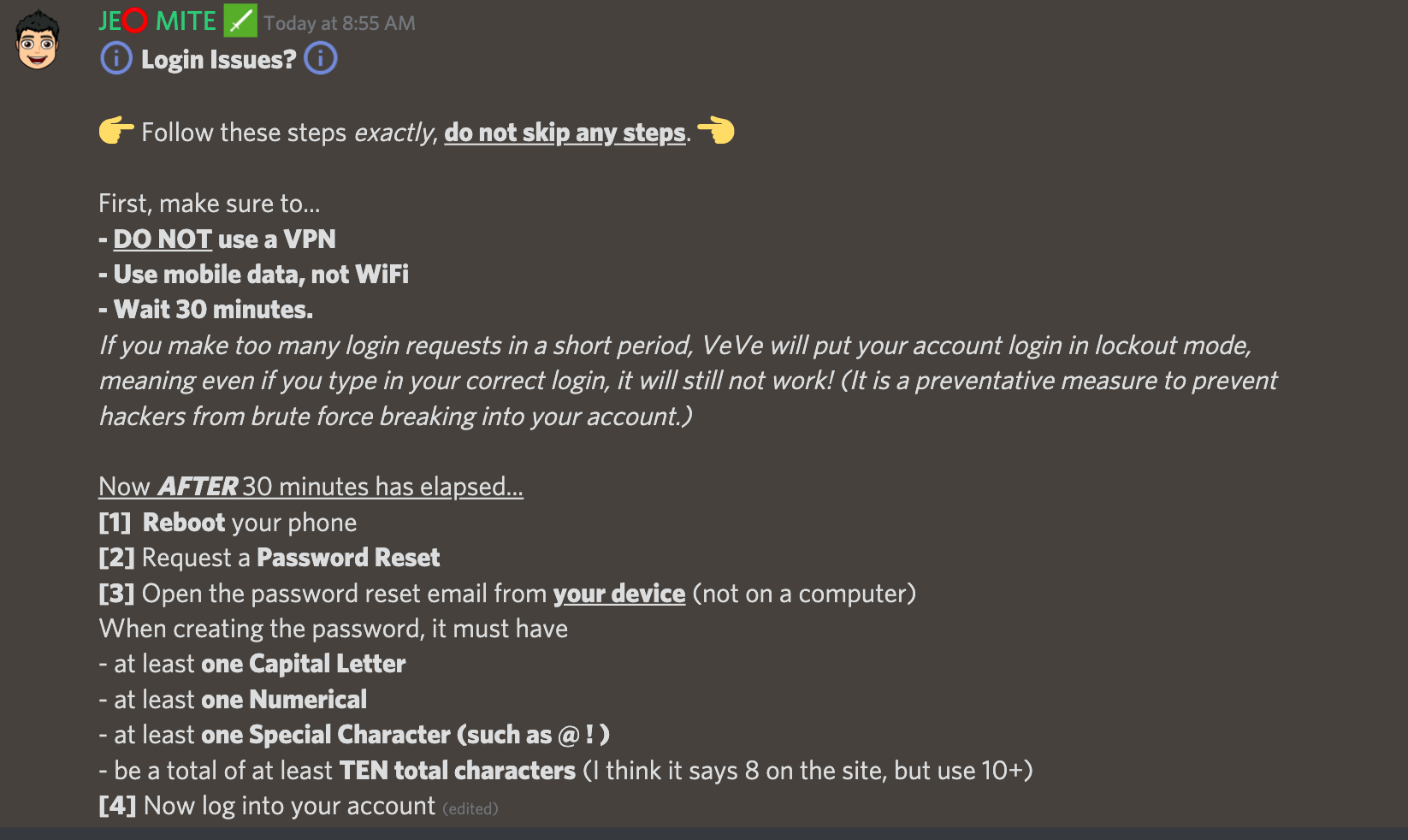The image size is (1408, 840).
Task: Click underlined 'your device' text
Action: [x=619, y=594]
